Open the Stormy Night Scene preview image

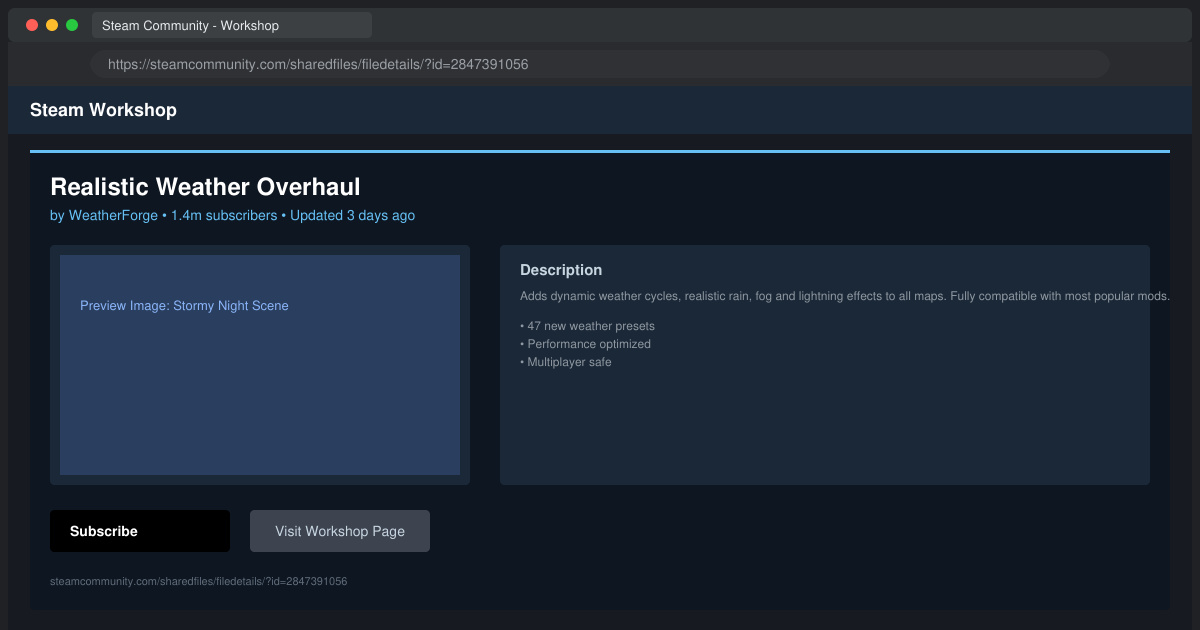pyautogui.click(x=260, y=365)
